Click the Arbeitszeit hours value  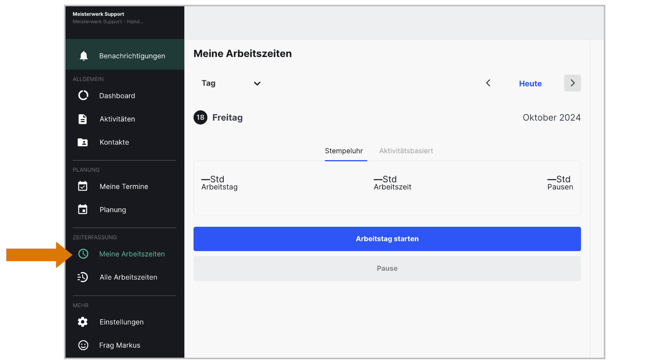point(385,179)
